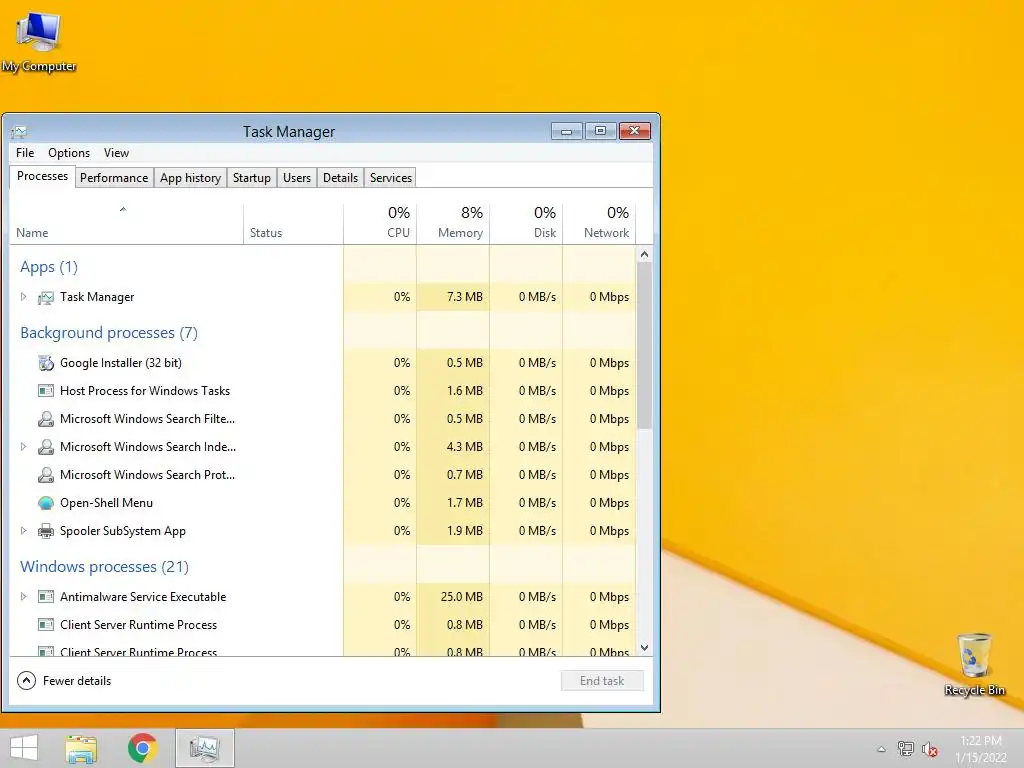
Task: Click the scrollbar up arrow
Action: [644, 255]
